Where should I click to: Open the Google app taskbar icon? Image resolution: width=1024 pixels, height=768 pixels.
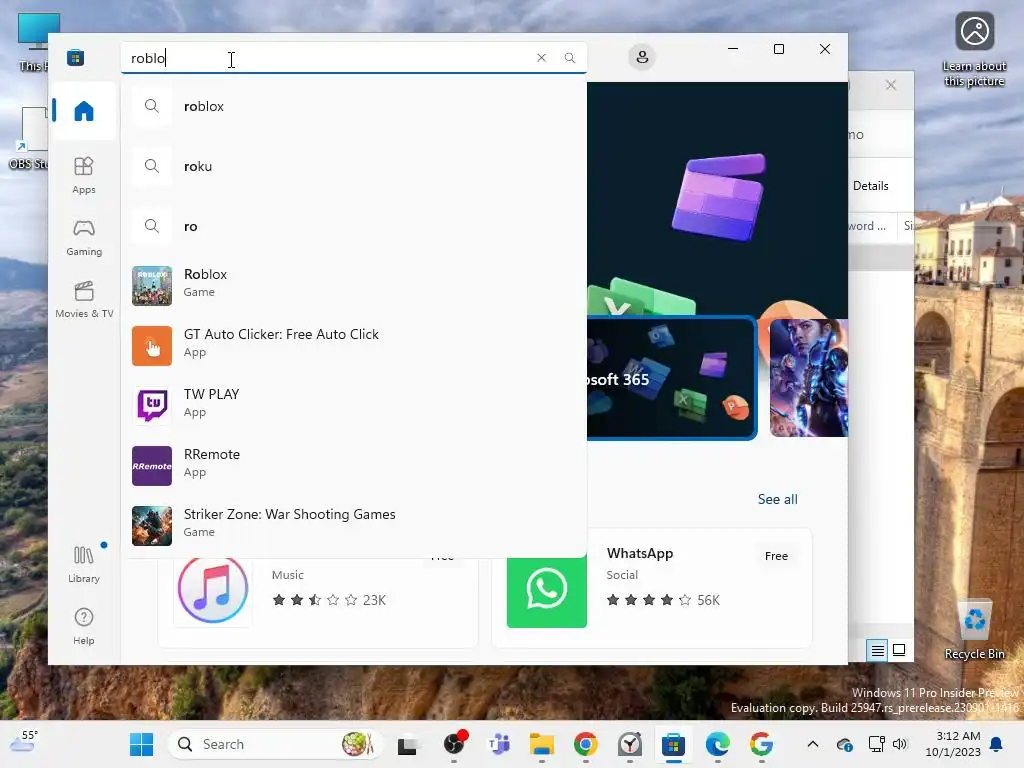coord(761,744)
